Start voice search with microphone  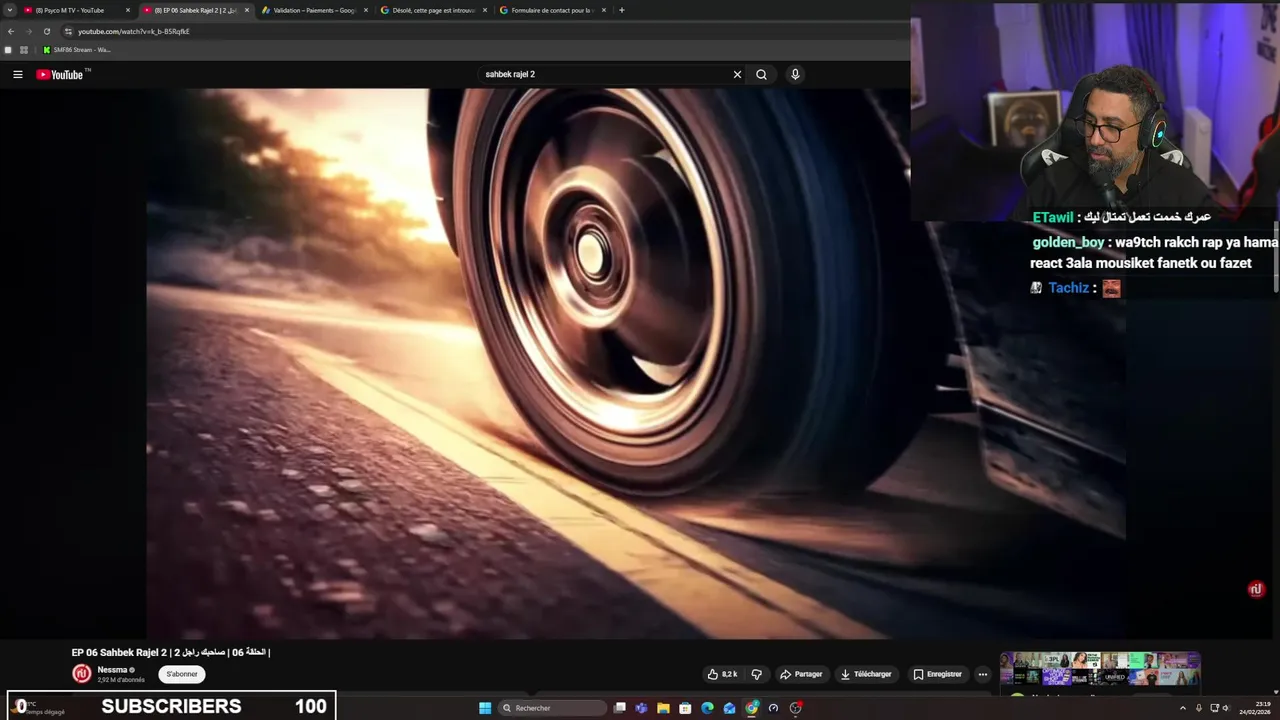795,74
